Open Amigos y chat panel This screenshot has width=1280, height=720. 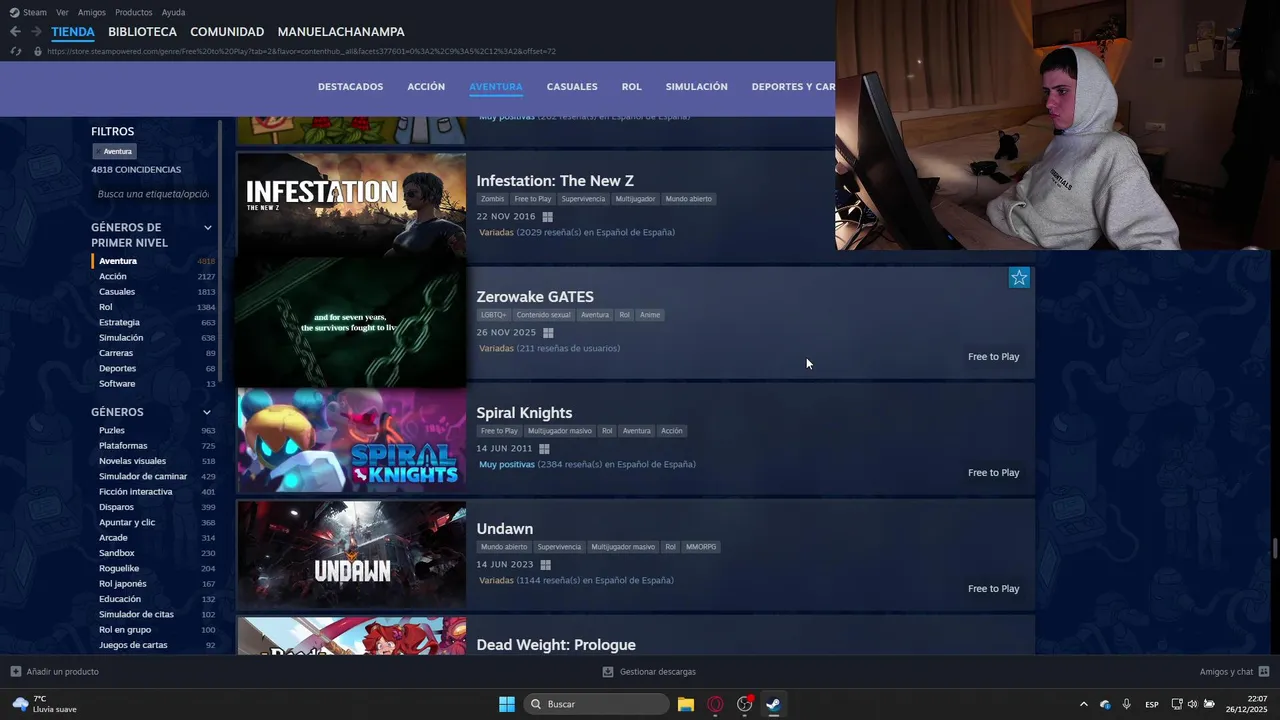tap(1234, 672)
